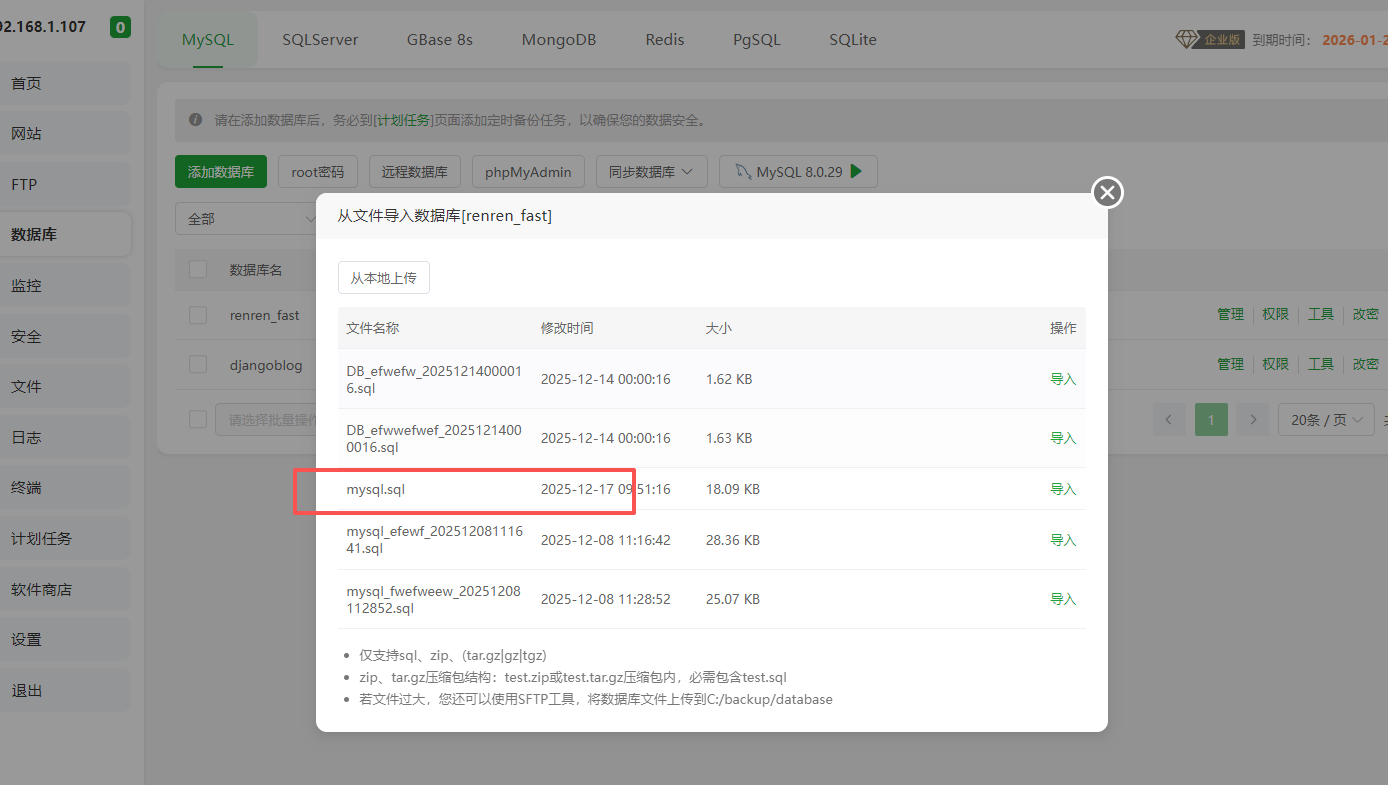Click the 从本地上传 button
The width and height of the screenshot is (1388, 785).
(383, 277)
